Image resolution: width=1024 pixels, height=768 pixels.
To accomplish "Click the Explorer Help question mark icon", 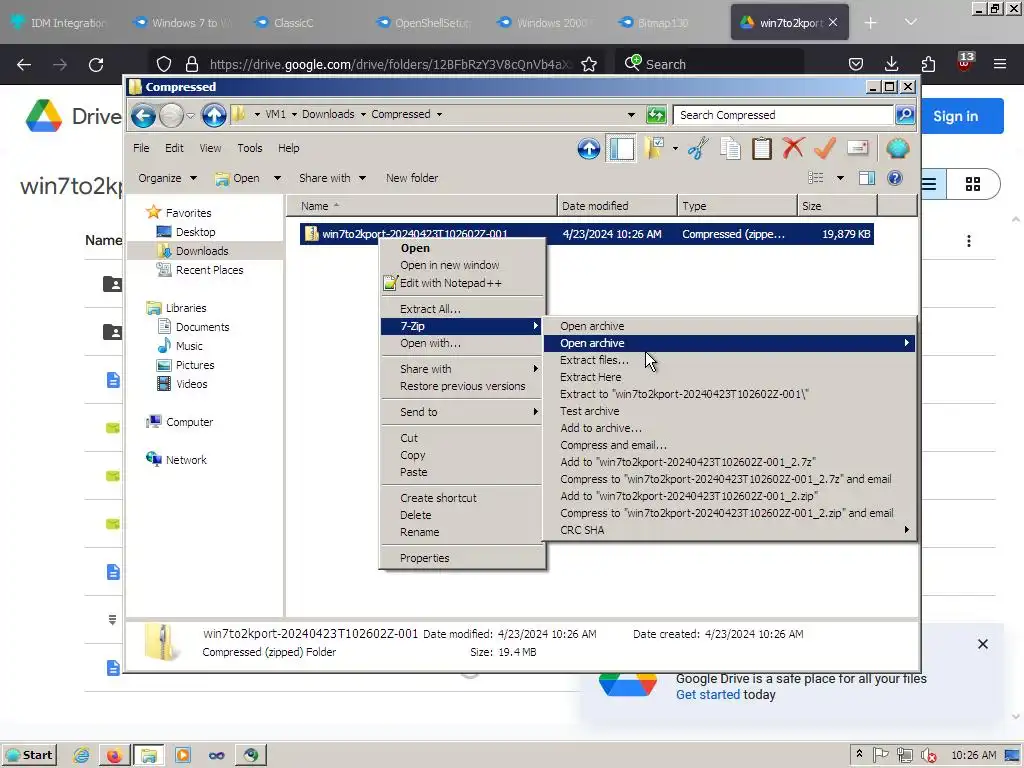I will pos(895,178).
